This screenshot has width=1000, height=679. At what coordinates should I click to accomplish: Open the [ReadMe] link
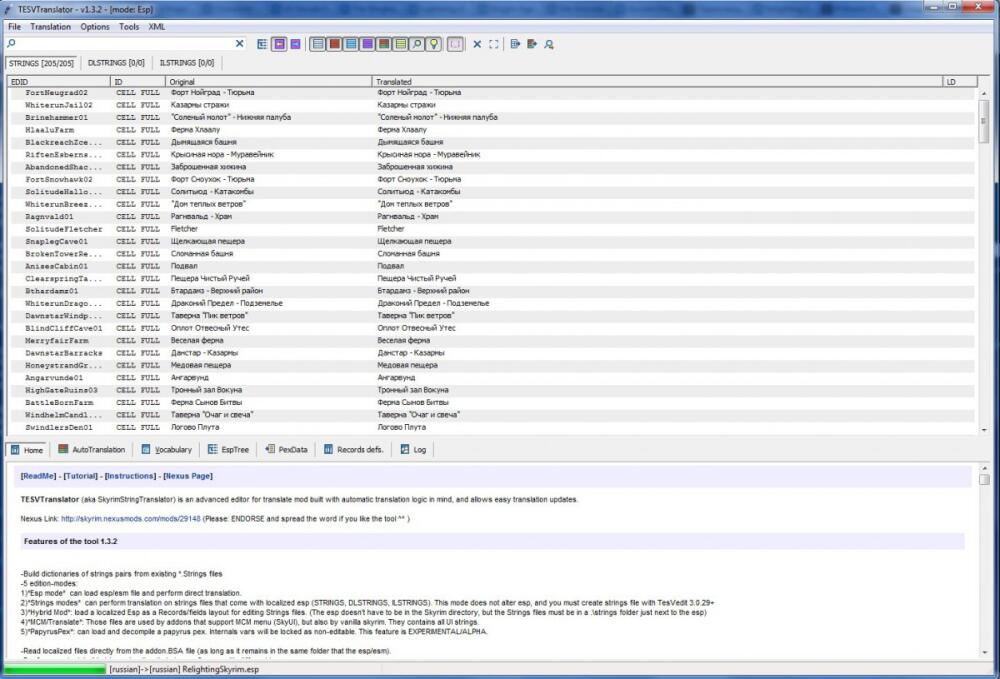[38, 476]
